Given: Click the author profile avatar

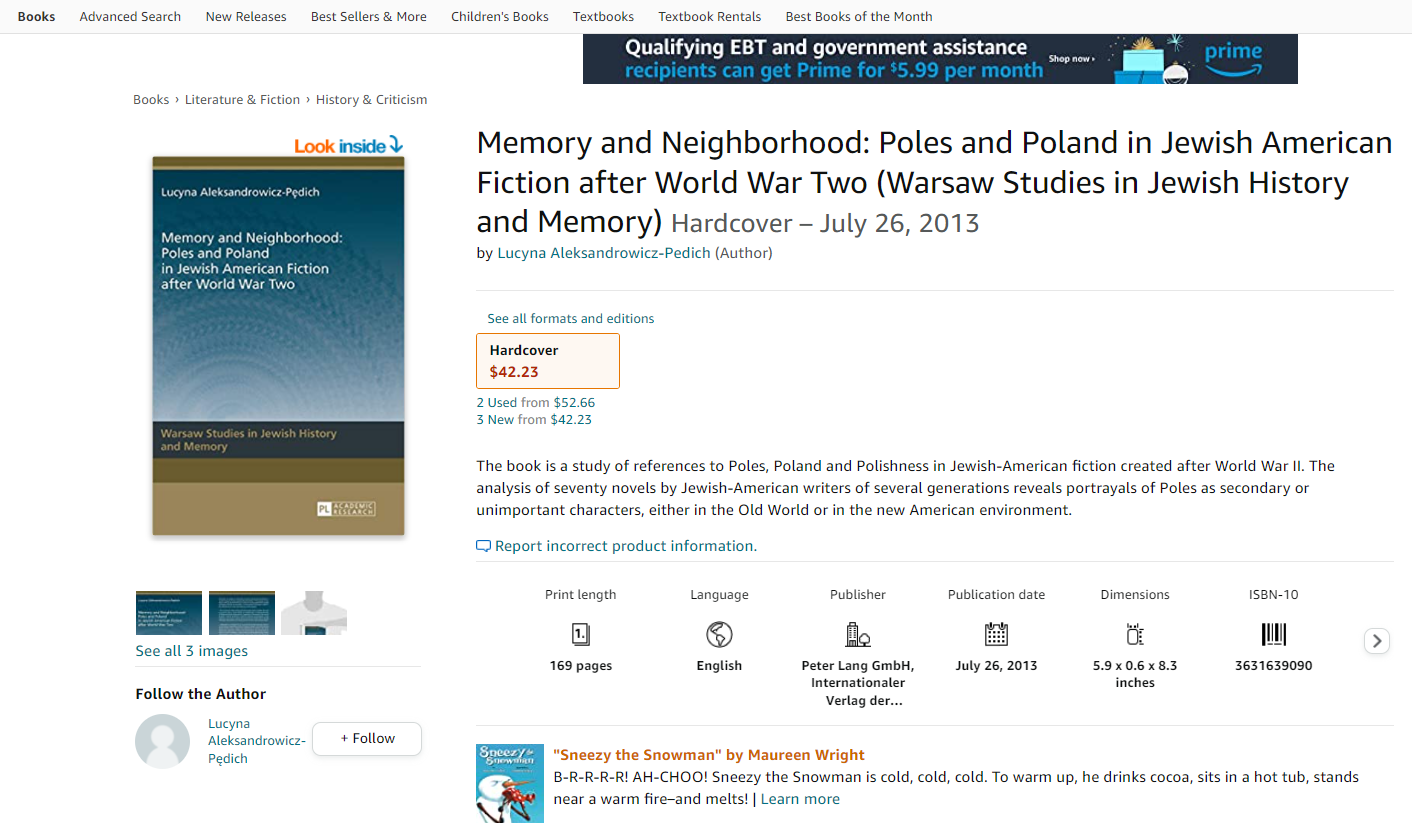Looking at the screenshot, I should [162, 741].
